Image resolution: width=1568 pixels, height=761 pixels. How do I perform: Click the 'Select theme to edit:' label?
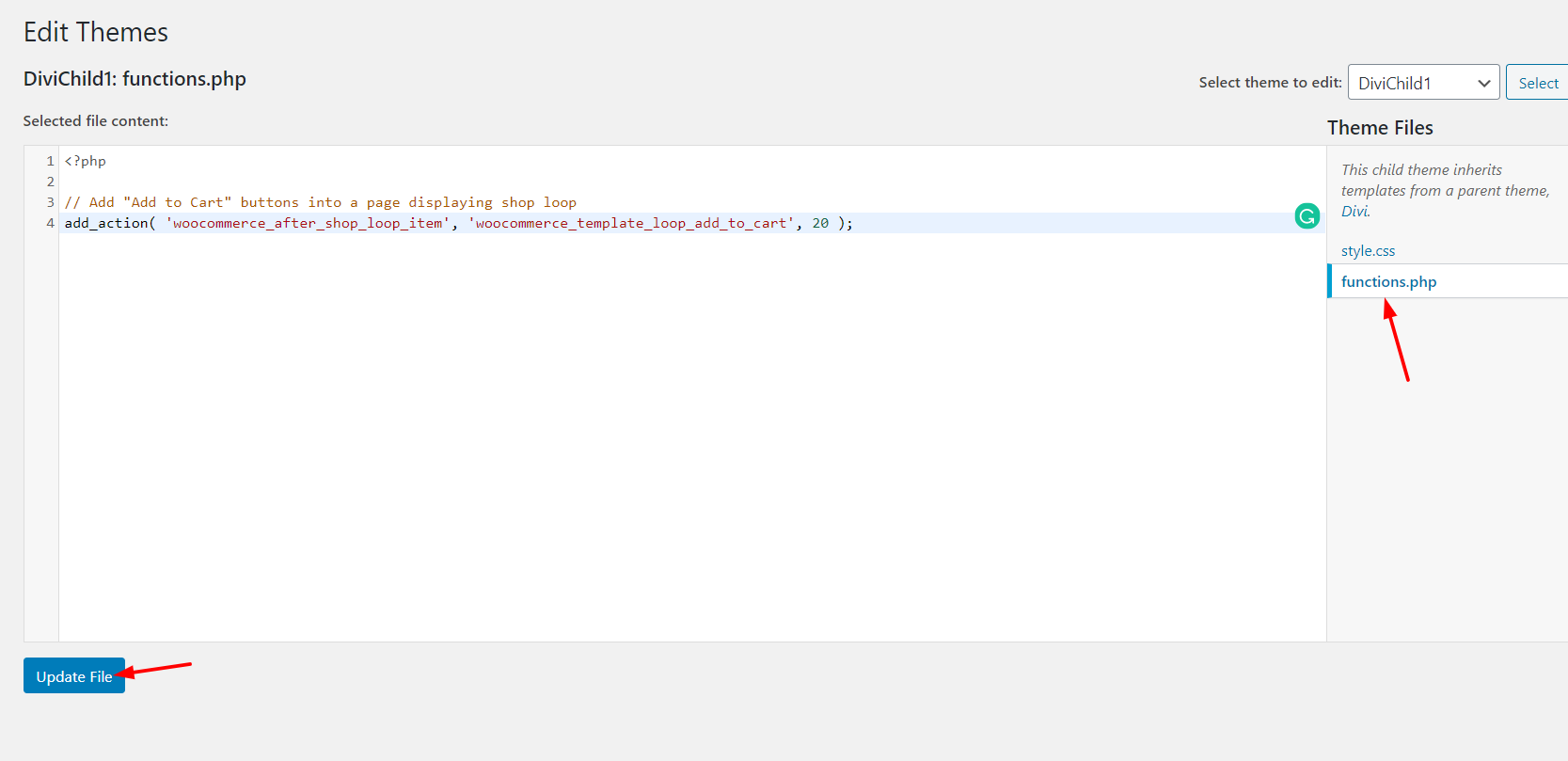[x=1270, y=83]
